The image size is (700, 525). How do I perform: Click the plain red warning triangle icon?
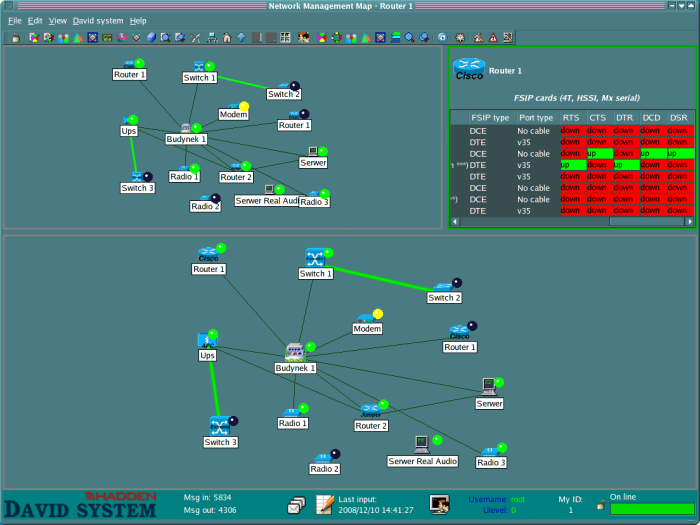(493, 38)
